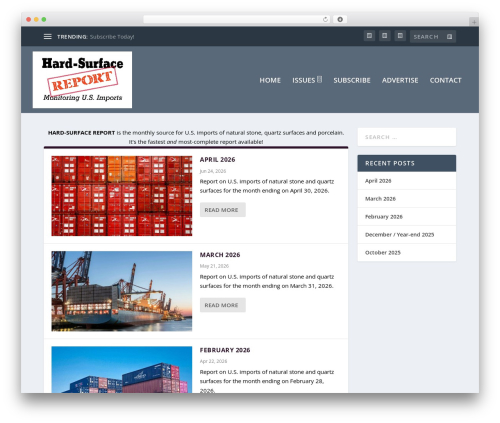Click the third social icon in top bar

click(400, 36)
